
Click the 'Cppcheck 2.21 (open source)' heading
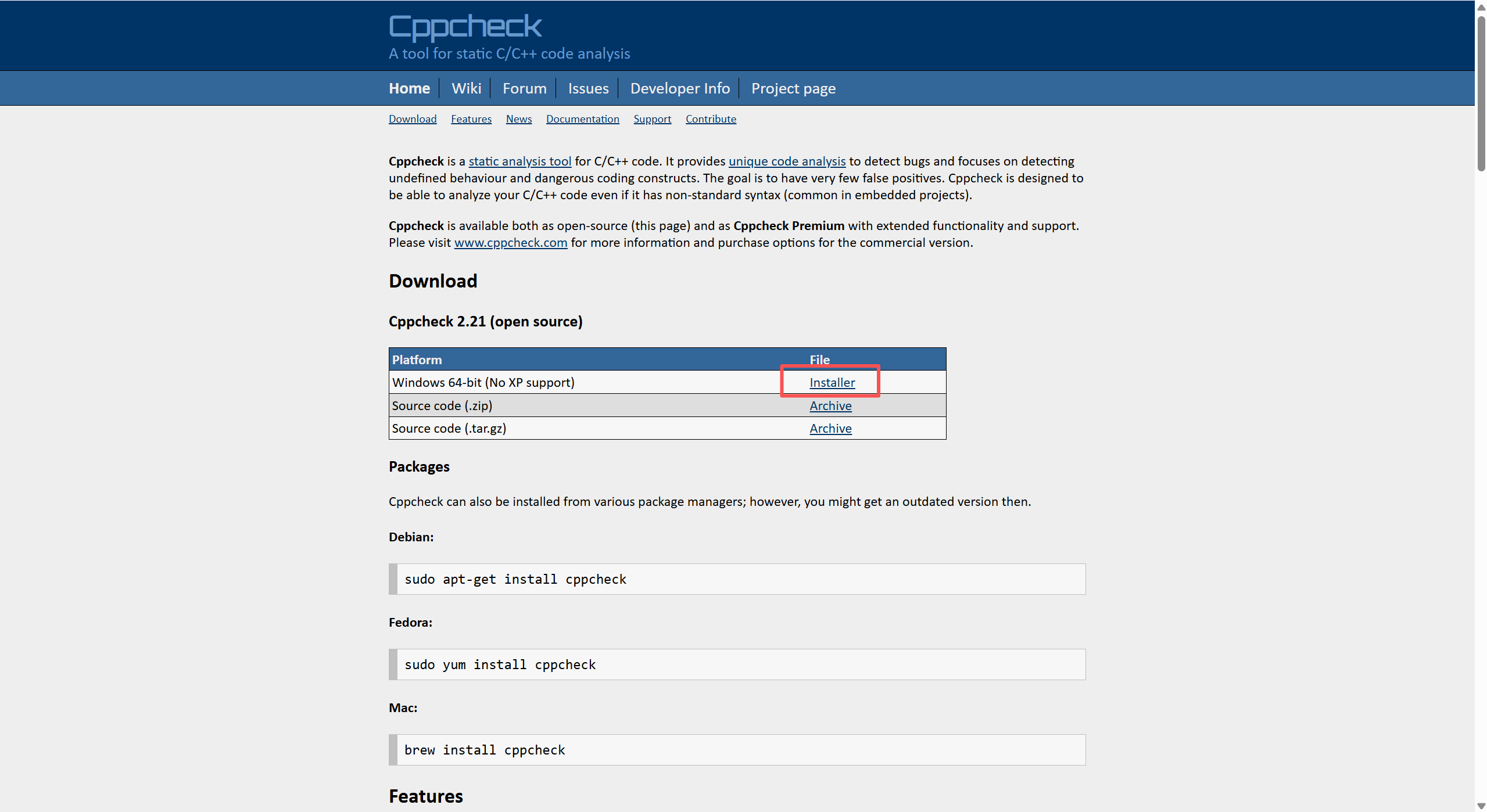485,322
